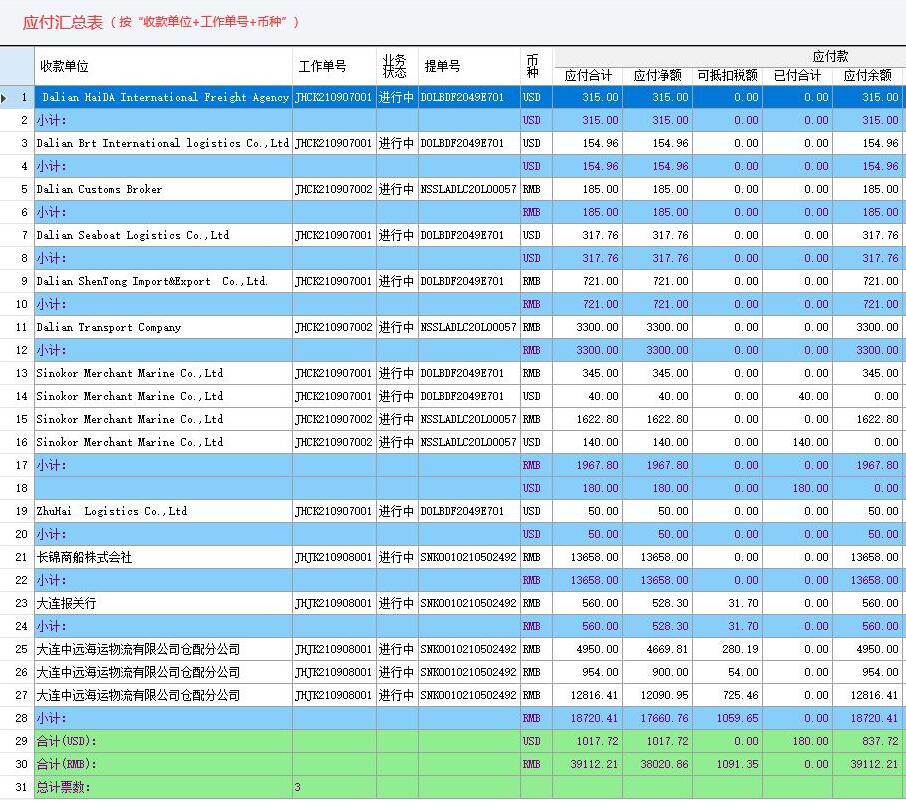Click the 合计(RMB) total row label

[67, 764]
